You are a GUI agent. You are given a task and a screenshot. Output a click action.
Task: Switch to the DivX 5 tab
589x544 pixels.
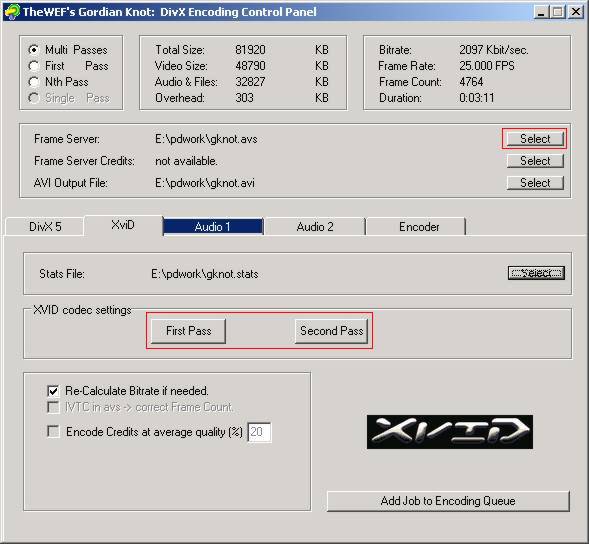click(45, 227)
